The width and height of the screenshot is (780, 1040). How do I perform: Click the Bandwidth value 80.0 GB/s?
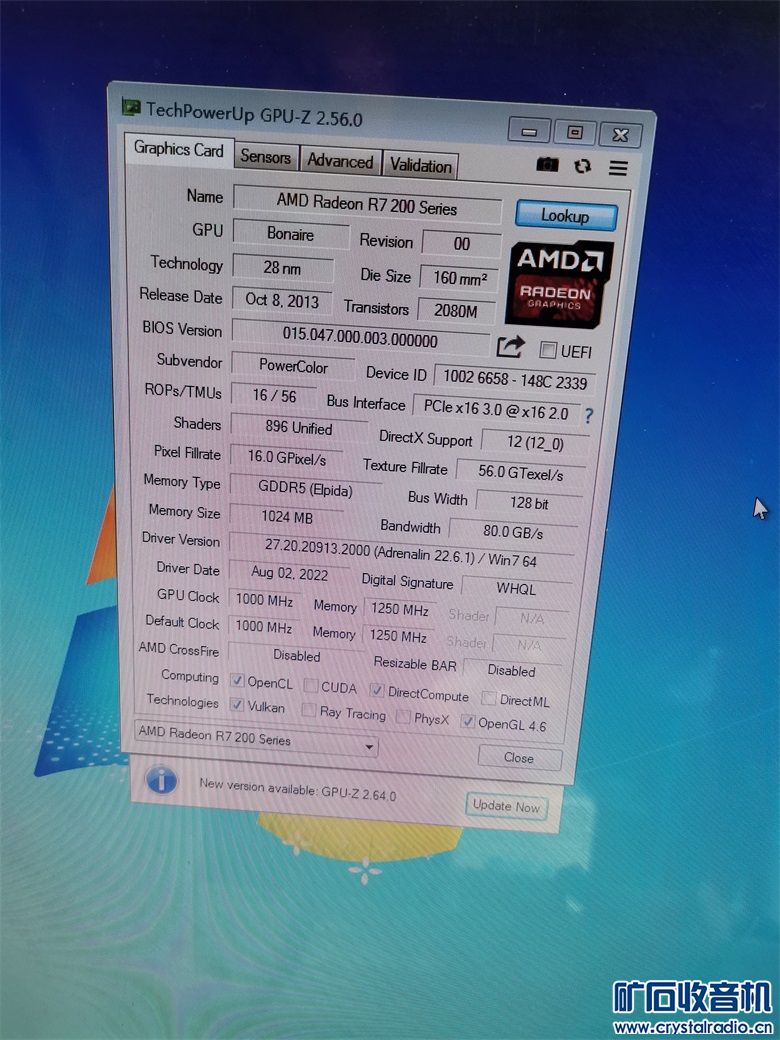point(513,533)
